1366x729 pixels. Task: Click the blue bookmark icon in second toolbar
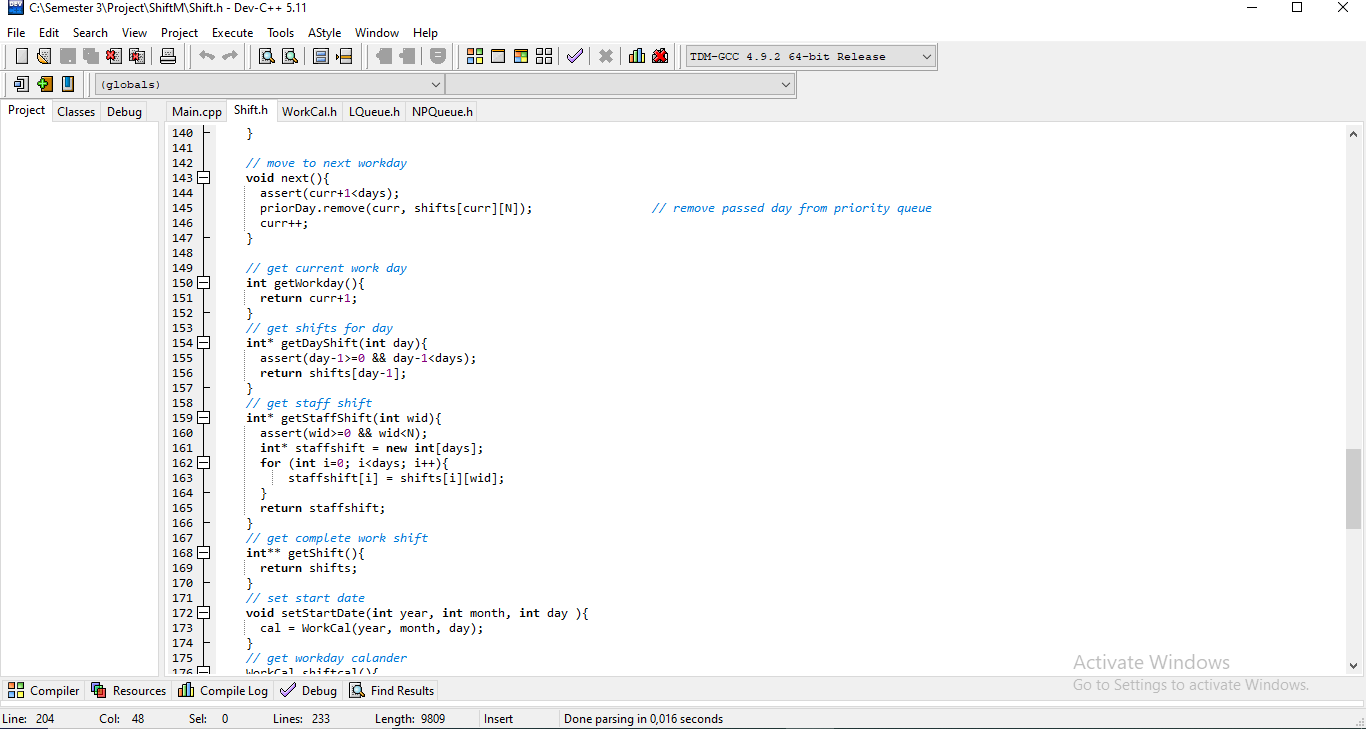click(67, 84)
